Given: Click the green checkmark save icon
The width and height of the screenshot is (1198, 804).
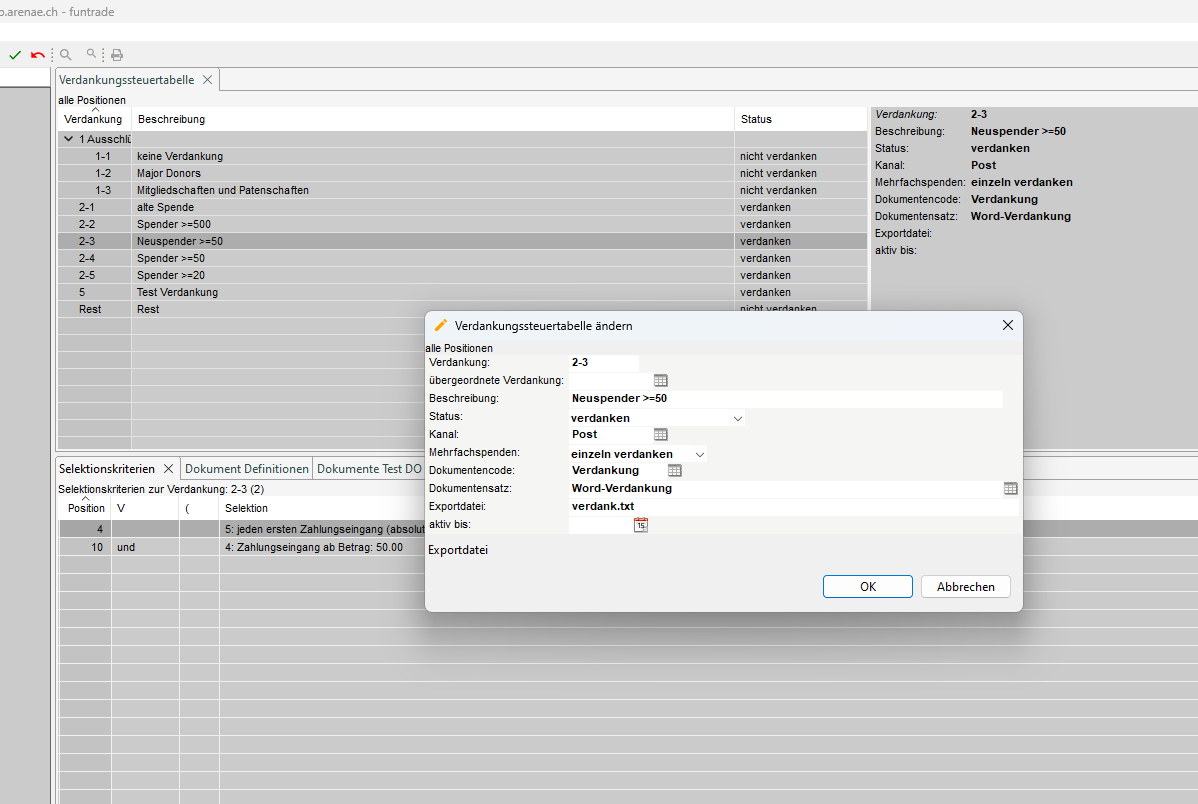Looking at the screenshot, I should pyautogui.click(x=15, y=55).
